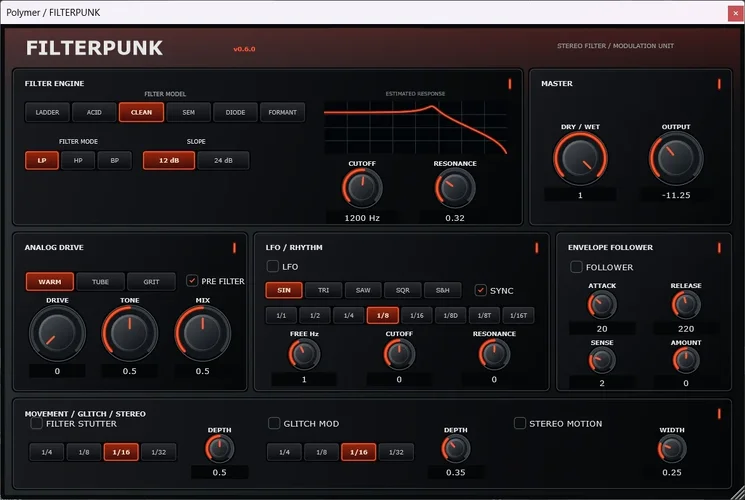
Task: Select the GRIT drive type
Action: coord(151,281)
